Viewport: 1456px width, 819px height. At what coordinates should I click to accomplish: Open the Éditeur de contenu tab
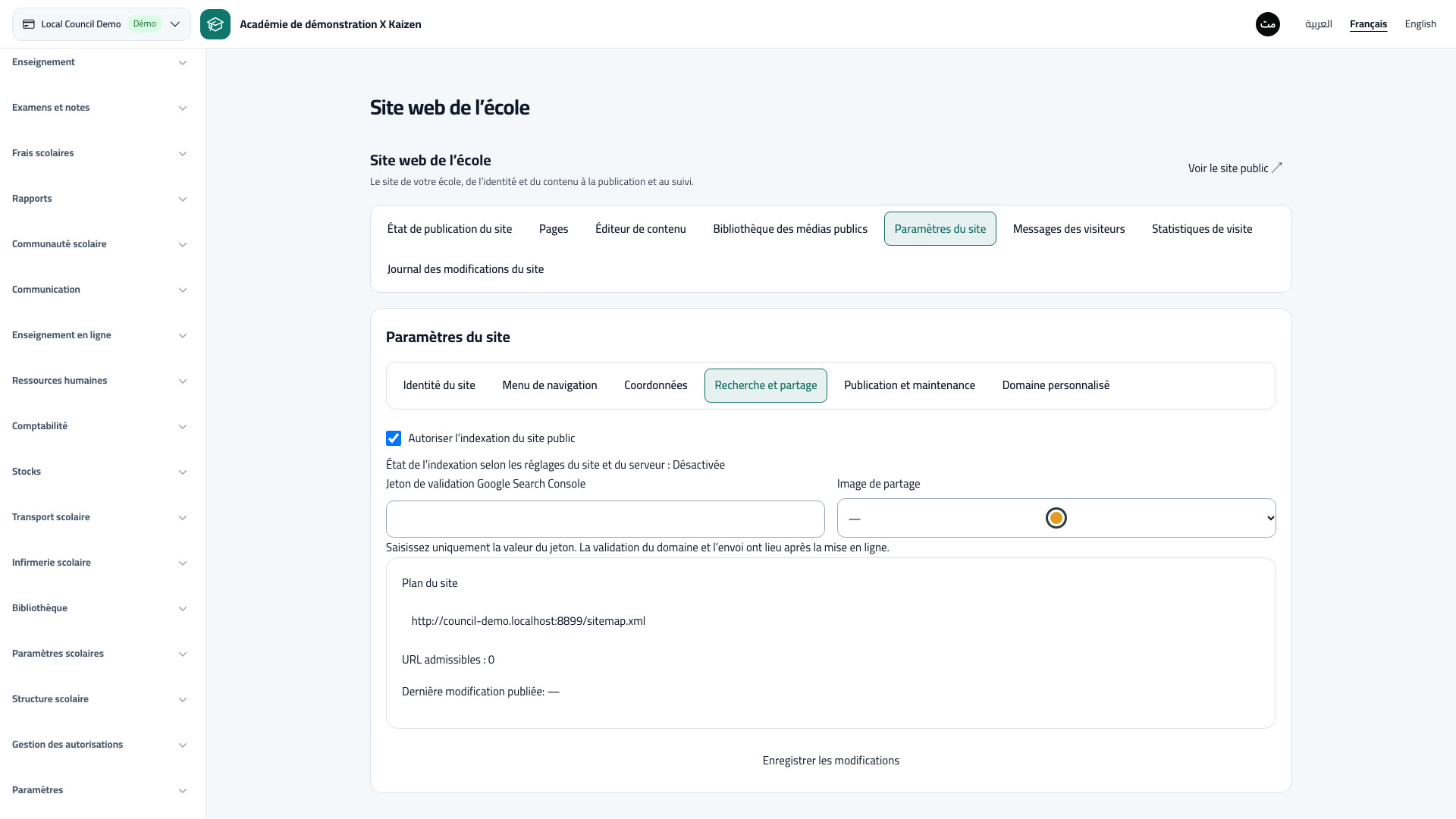coord(641,229)
